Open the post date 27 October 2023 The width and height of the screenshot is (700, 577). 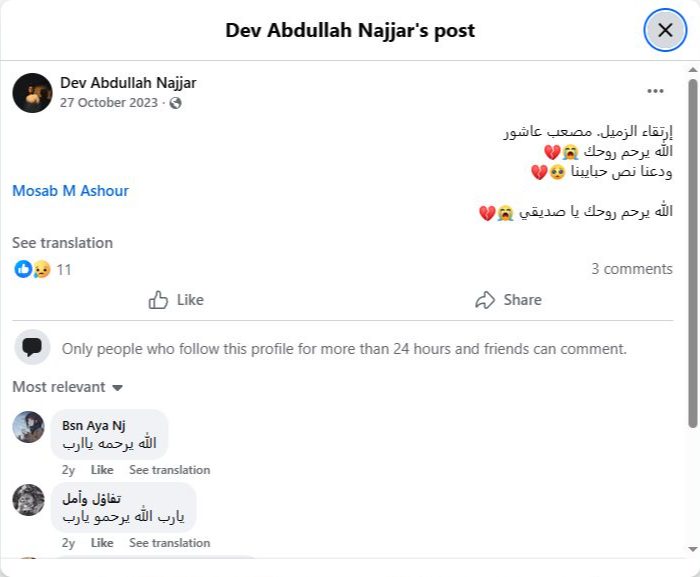pyautogui.click(x=109, y=103)
